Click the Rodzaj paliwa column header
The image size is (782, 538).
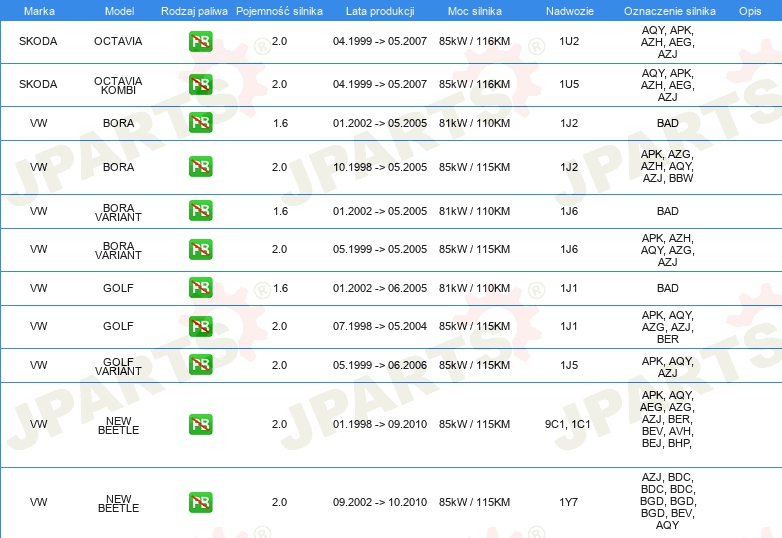click(195, 11)
